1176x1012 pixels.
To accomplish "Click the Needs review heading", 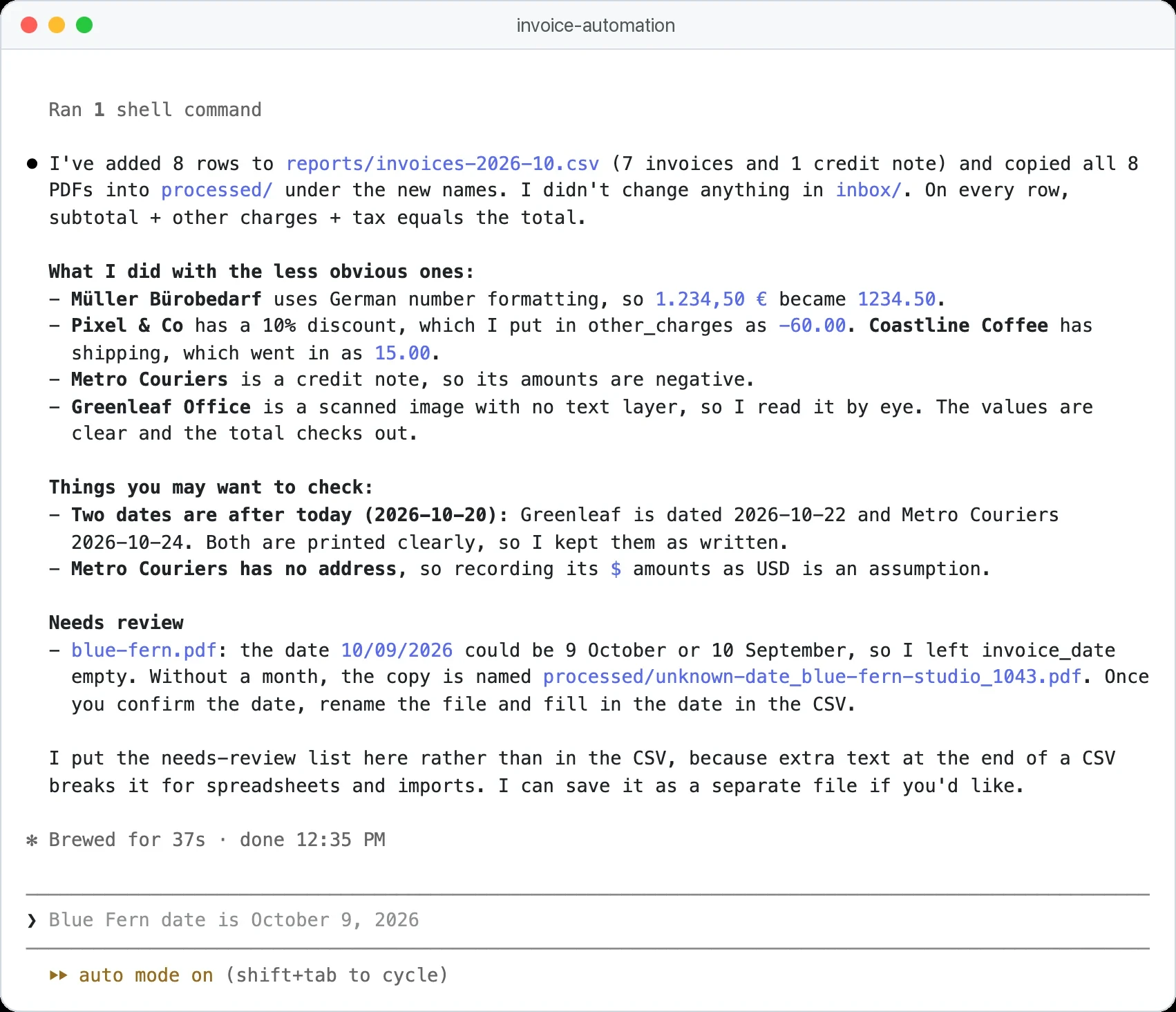I will pyautogui.click(x=116, y=623).
